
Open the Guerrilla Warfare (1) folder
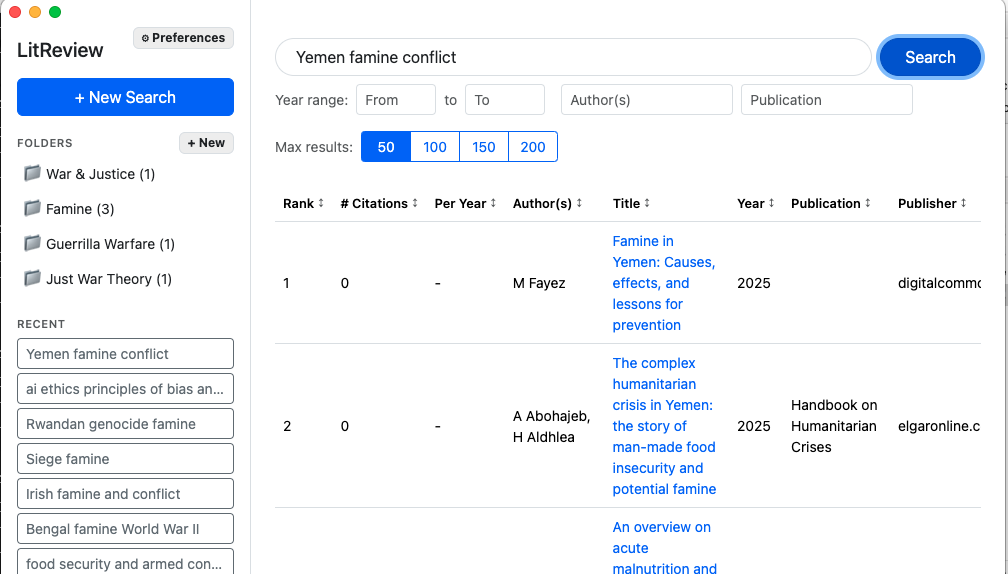point(110,244)
